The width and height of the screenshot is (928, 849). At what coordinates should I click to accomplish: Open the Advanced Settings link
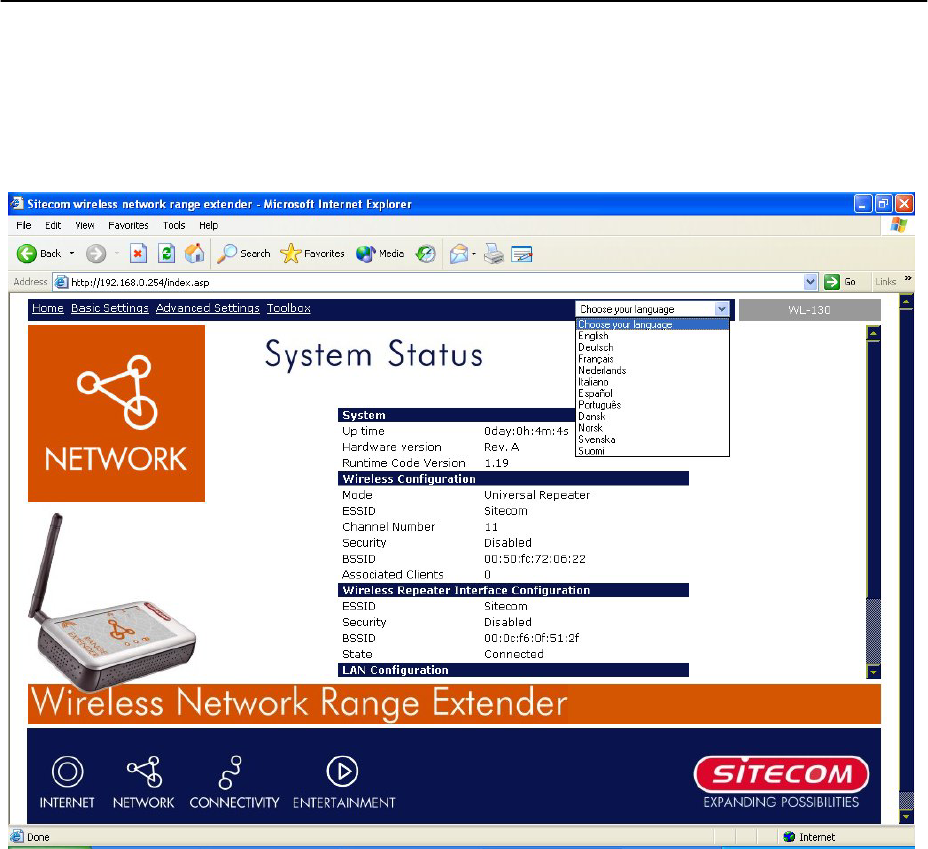coord(208,308)
